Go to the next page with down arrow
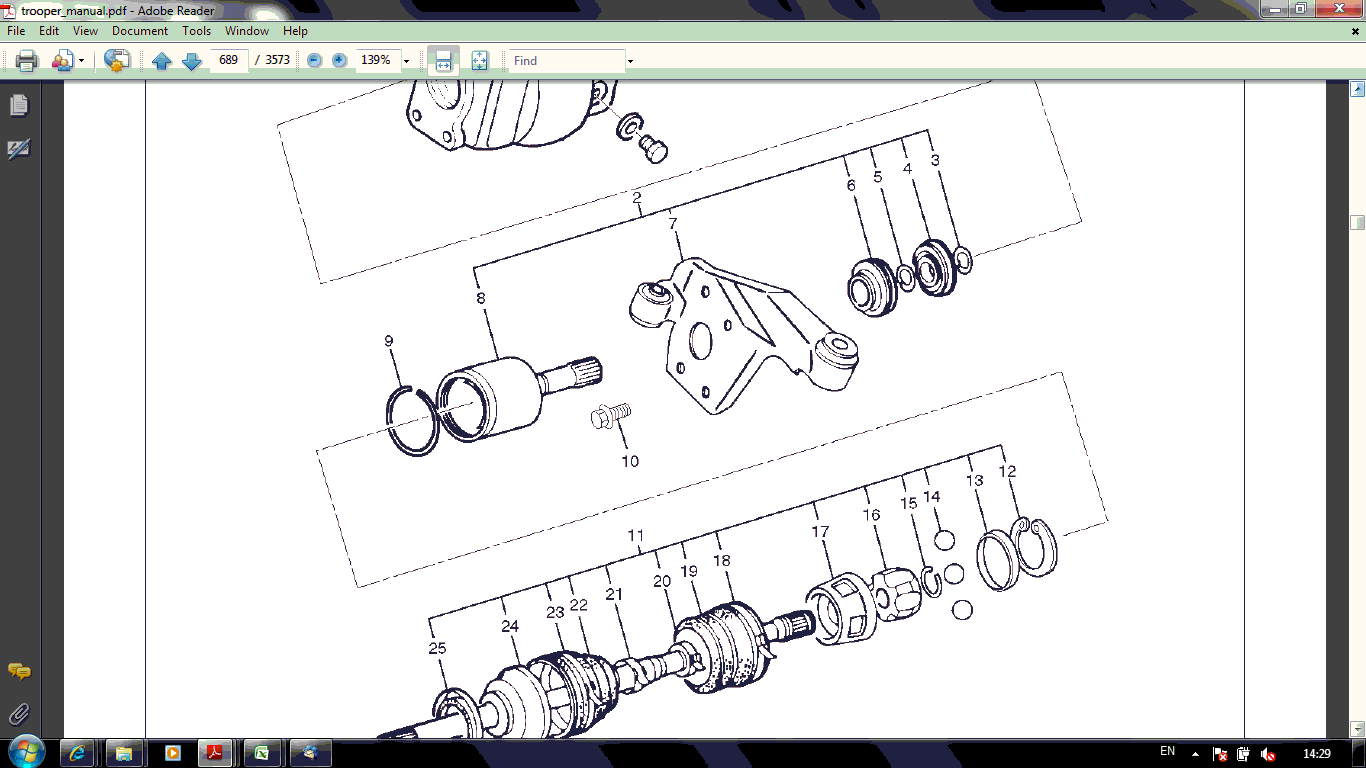Image resolution: width=1366 pixels, height=768 pixels. [192, 61]
